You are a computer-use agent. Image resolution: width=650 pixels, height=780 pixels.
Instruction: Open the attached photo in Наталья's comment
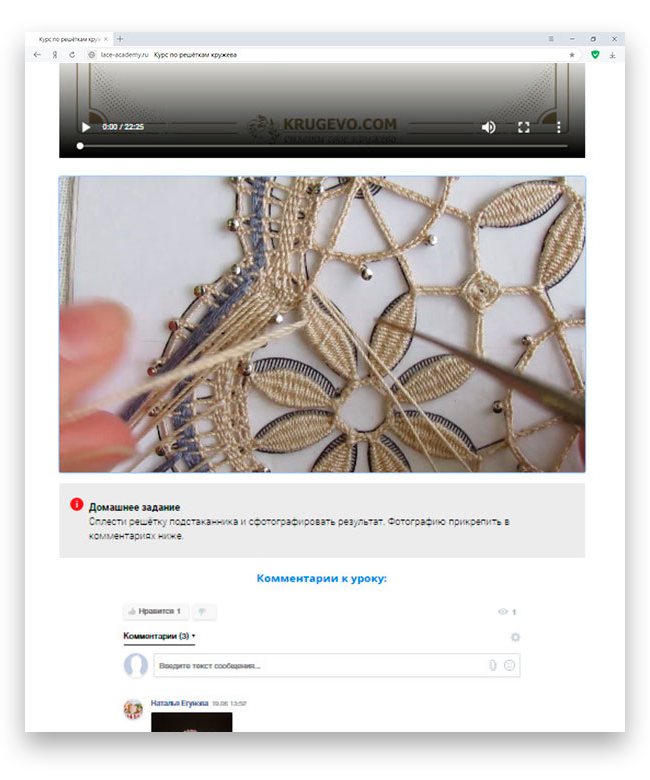point(191,722)
